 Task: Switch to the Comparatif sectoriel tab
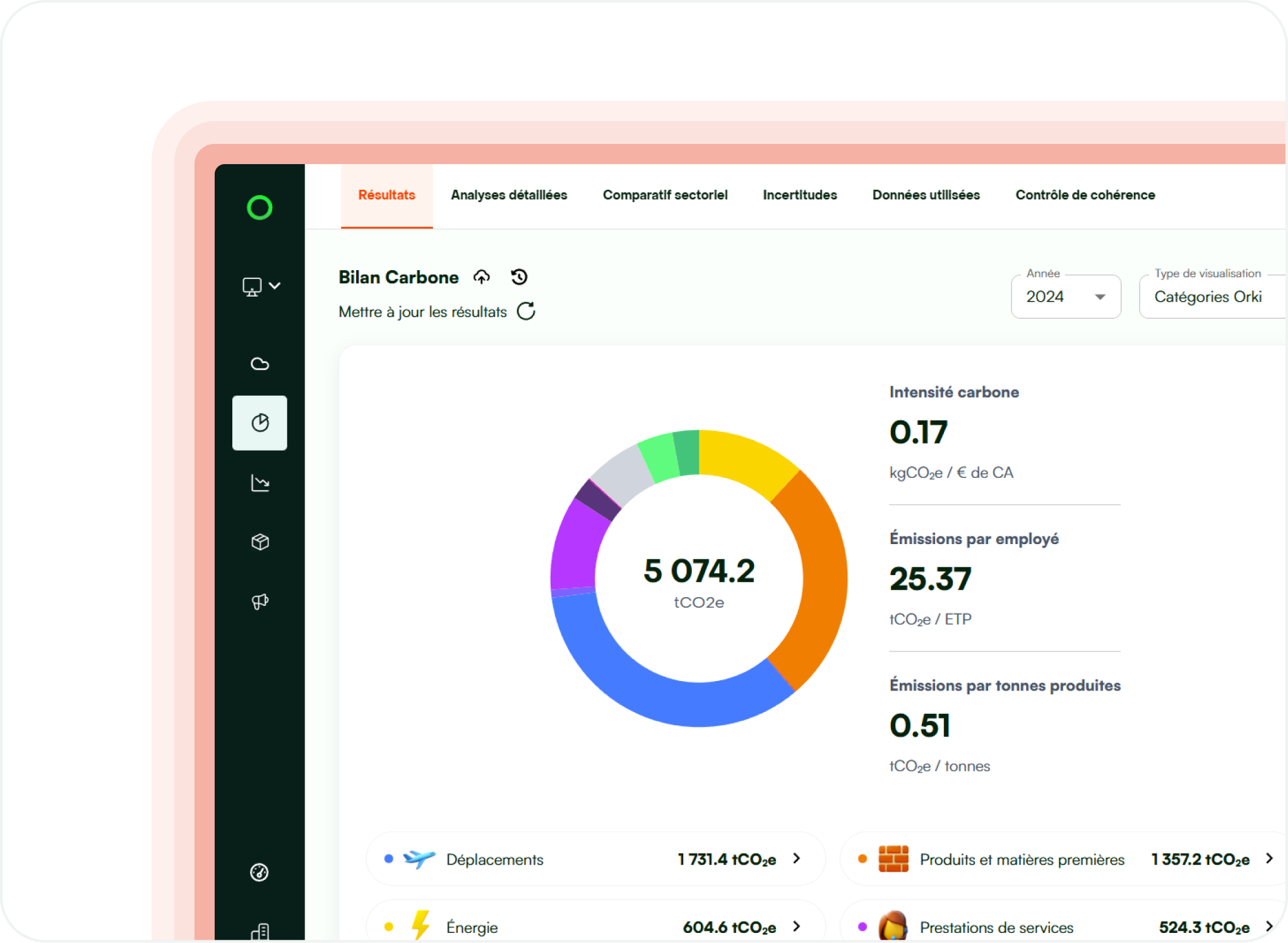(x=665, y=195)
